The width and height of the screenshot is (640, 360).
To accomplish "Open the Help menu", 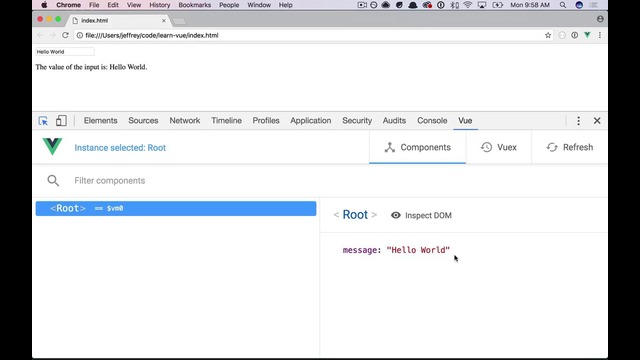I will (286, 5).
